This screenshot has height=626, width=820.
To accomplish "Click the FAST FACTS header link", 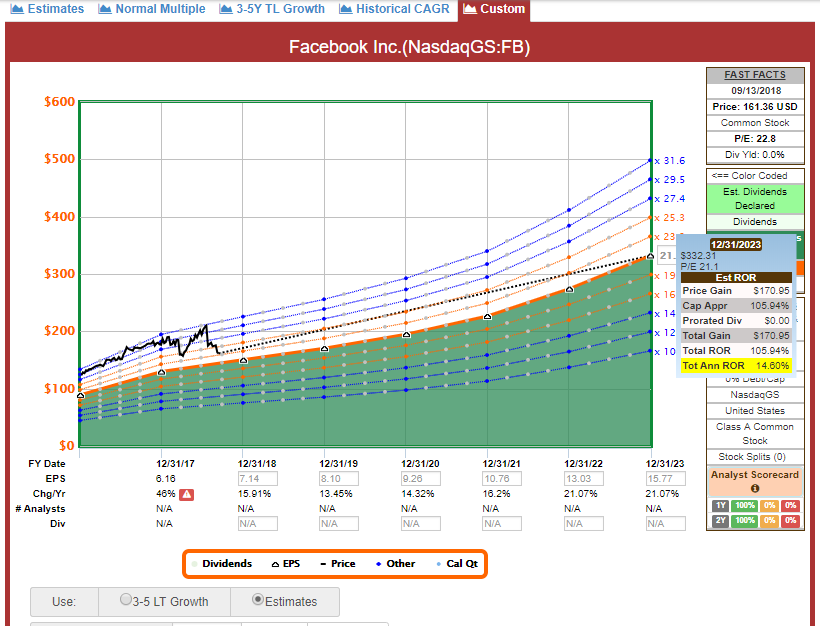I will (x=755, y=75).
